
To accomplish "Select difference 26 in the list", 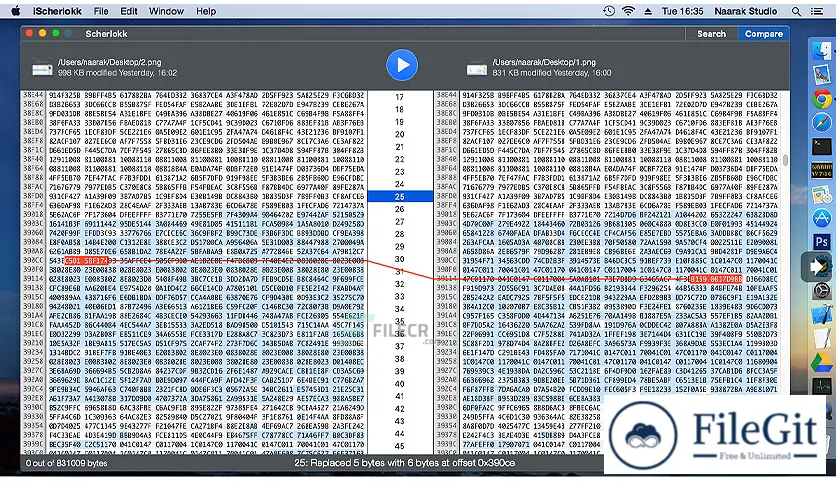I will (x=399, y=209).
